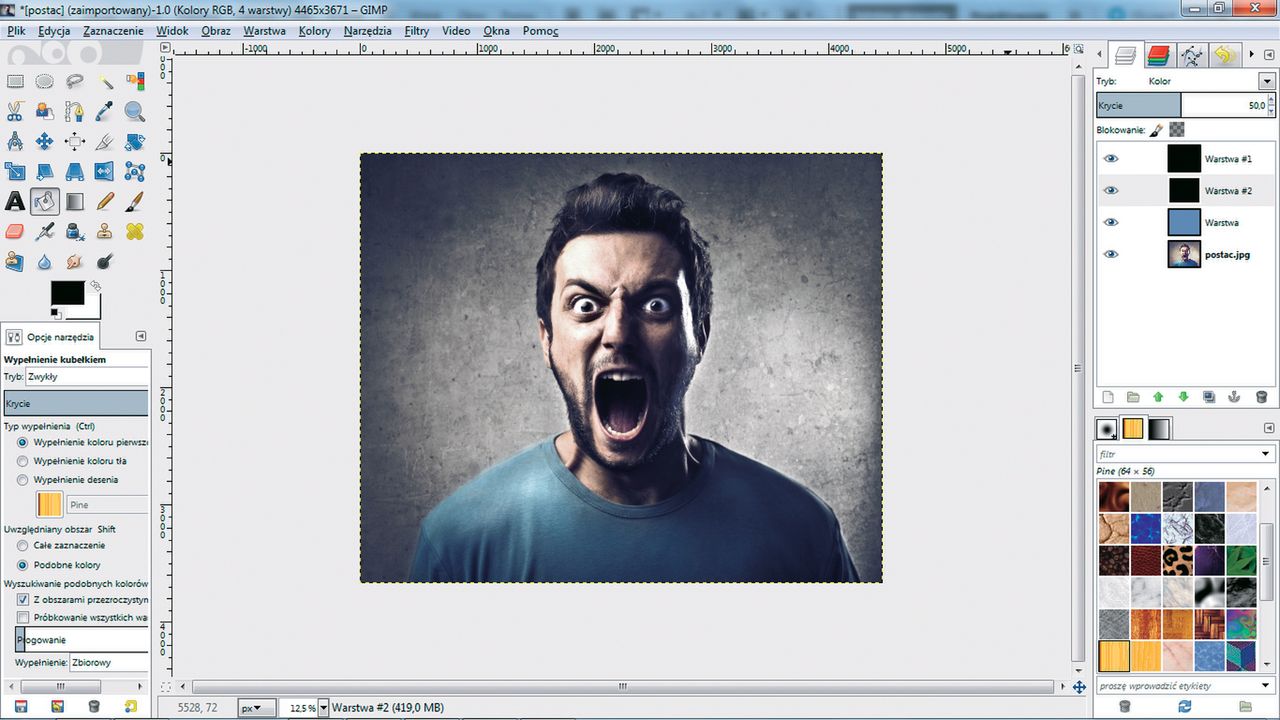Click the Pine pattern swatch in tool options
Screen dimensions: 1280x720
pos(50,504)
